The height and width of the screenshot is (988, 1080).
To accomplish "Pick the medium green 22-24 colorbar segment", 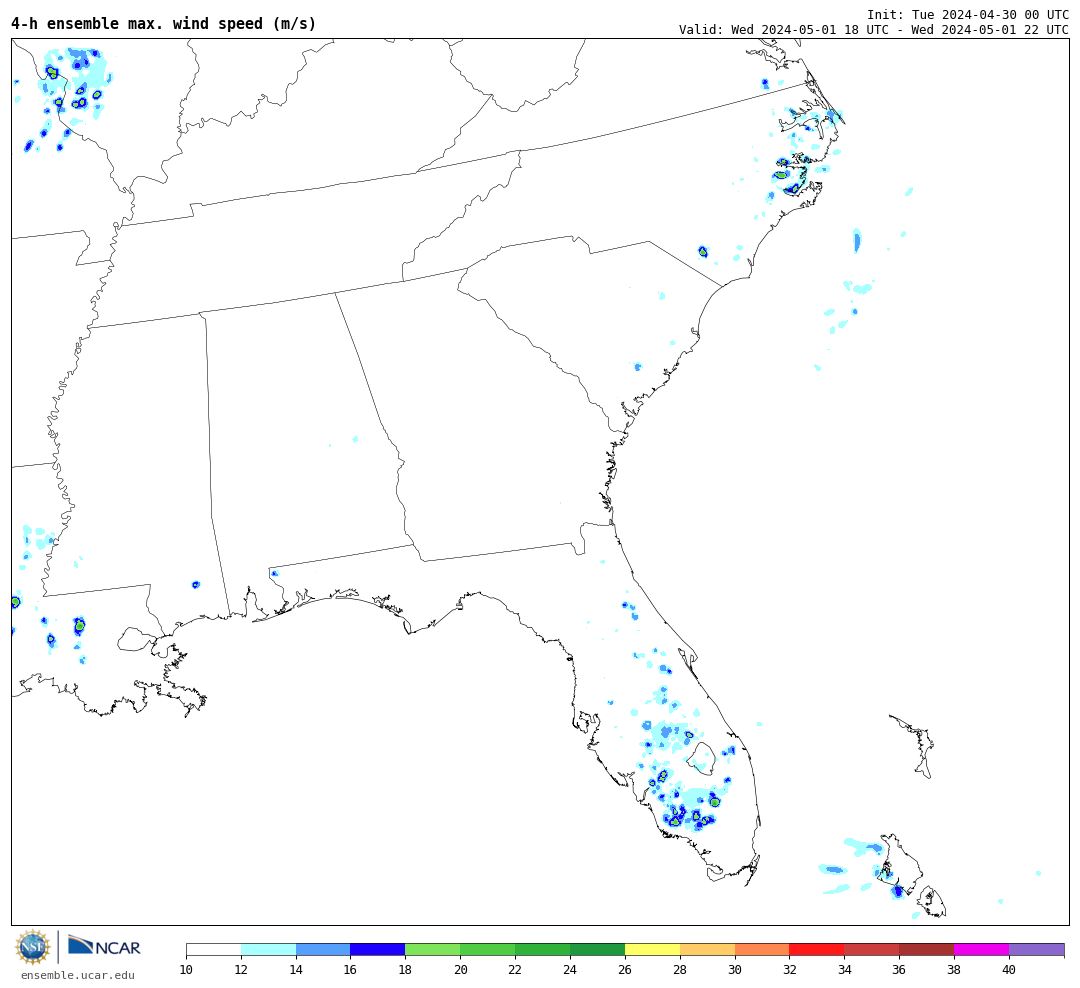I will [x=543, y=949].
